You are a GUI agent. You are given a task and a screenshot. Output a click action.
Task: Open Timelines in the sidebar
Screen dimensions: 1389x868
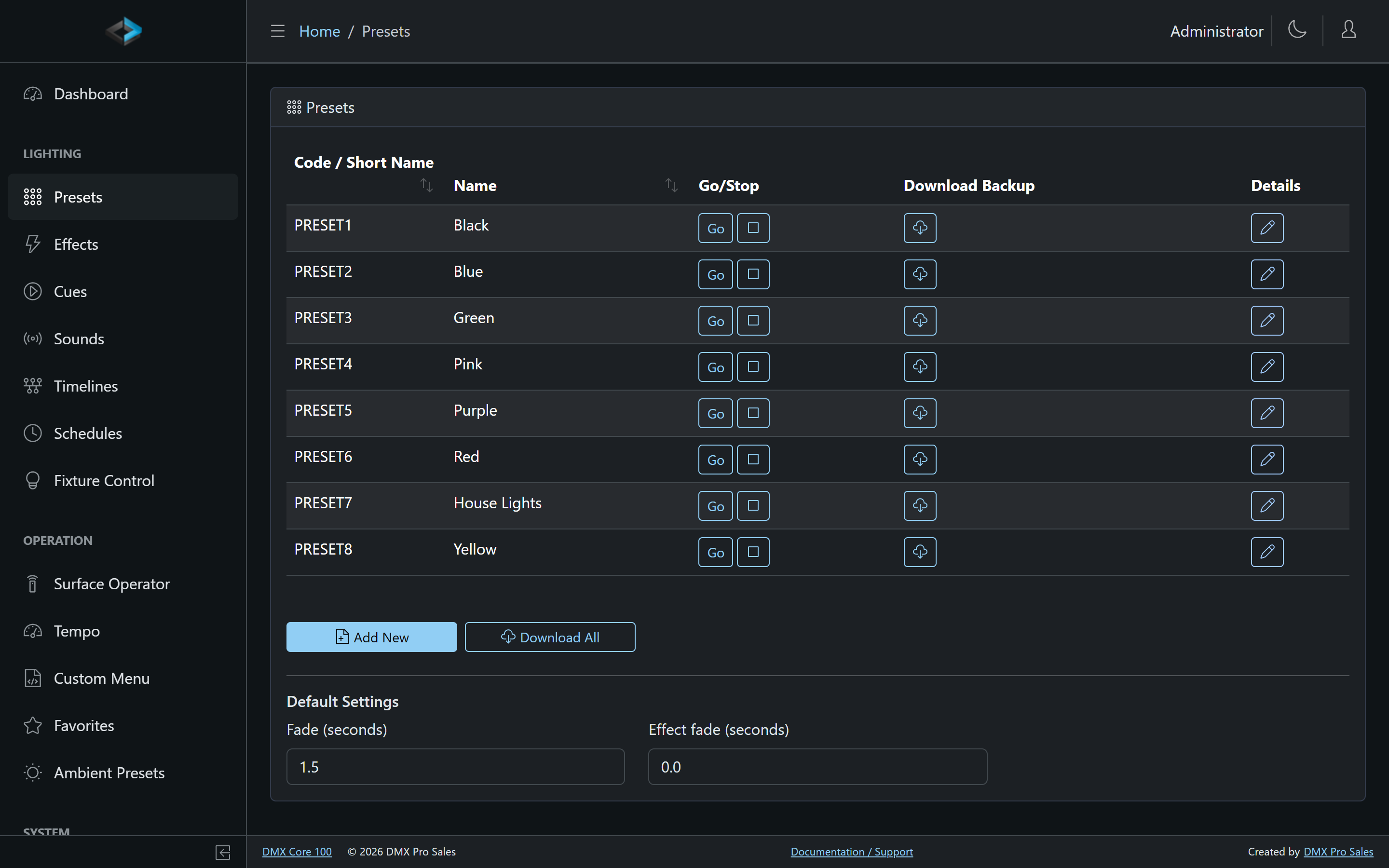click(123, 386)
